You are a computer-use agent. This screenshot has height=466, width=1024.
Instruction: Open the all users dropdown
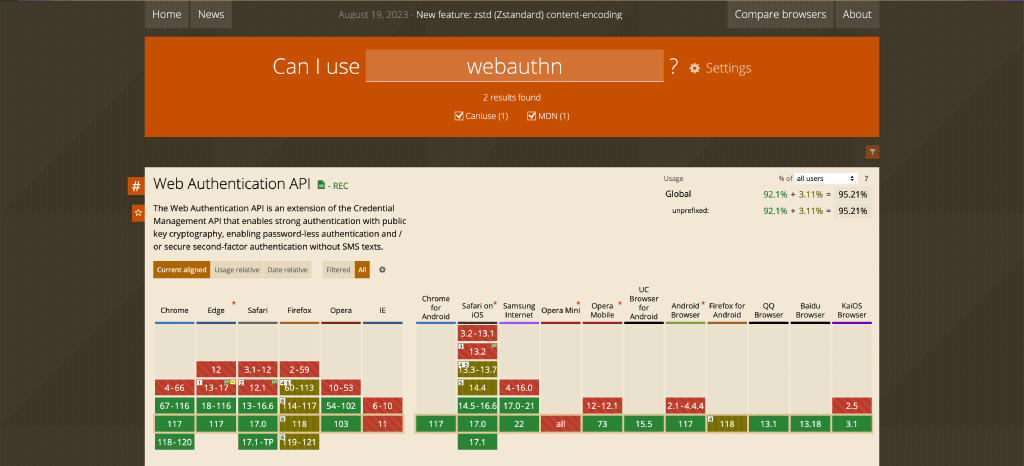click(x=826, y=178)
